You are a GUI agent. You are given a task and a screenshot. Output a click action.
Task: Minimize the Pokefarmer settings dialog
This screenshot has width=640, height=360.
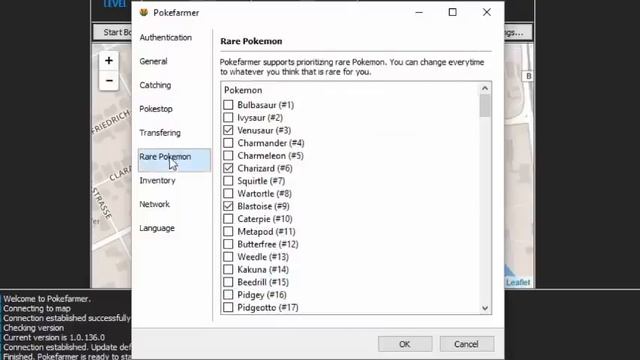click(419, 12)
